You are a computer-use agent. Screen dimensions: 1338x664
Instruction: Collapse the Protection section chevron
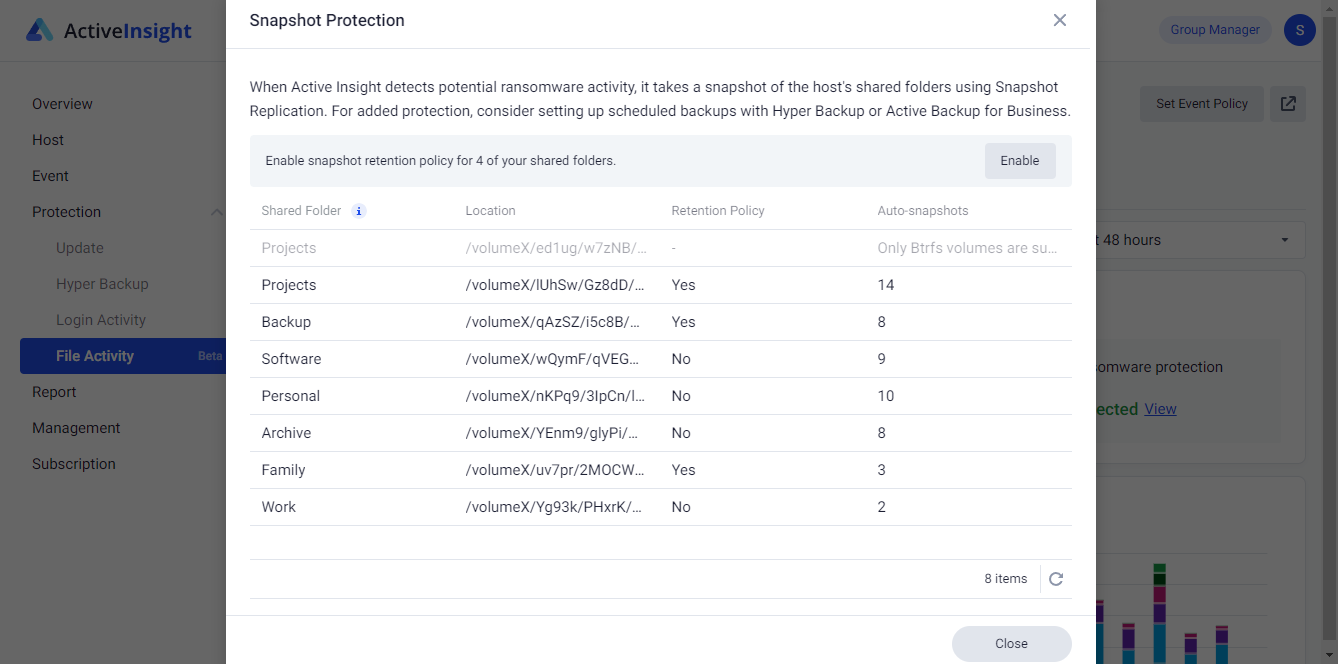click(216, 212)
